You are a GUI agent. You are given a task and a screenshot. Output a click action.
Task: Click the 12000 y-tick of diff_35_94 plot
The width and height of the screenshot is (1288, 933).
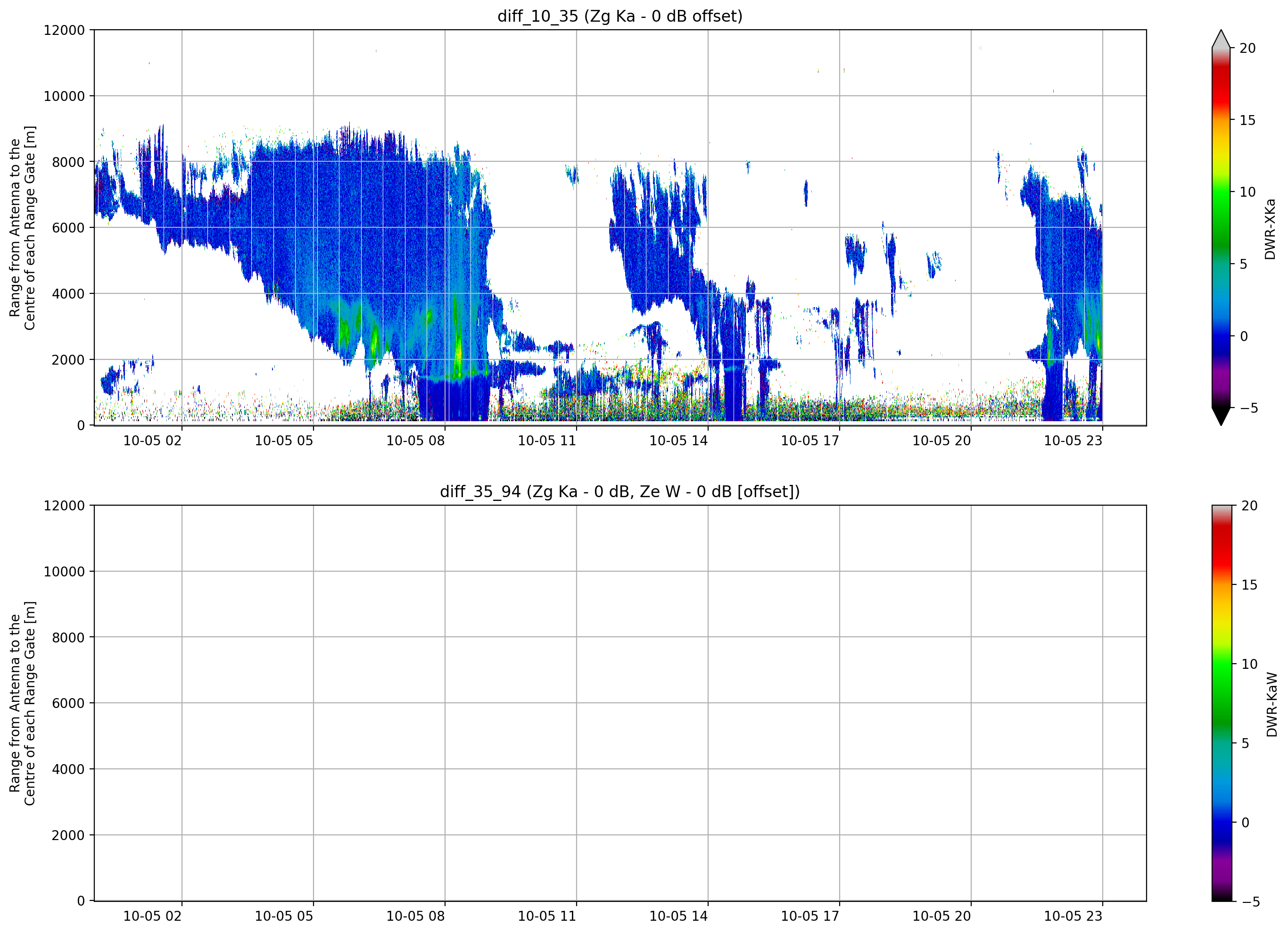point(64,506)
